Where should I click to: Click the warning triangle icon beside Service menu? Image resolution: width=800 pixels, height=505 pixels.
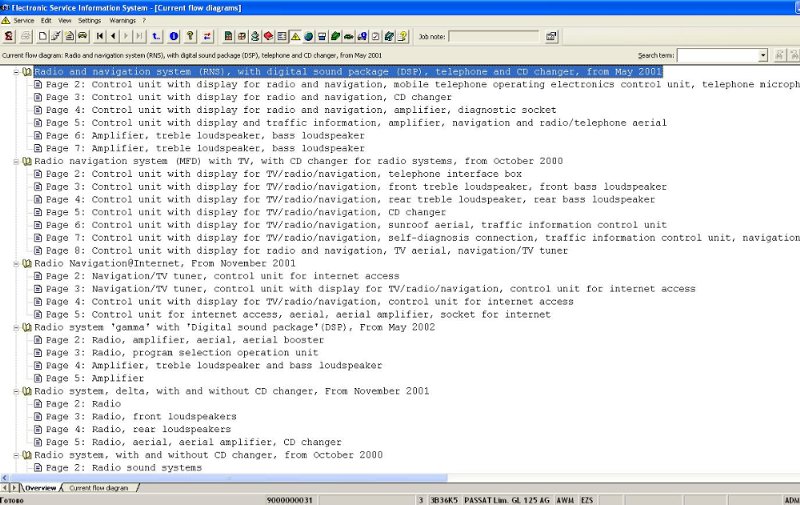click(6, 20)
